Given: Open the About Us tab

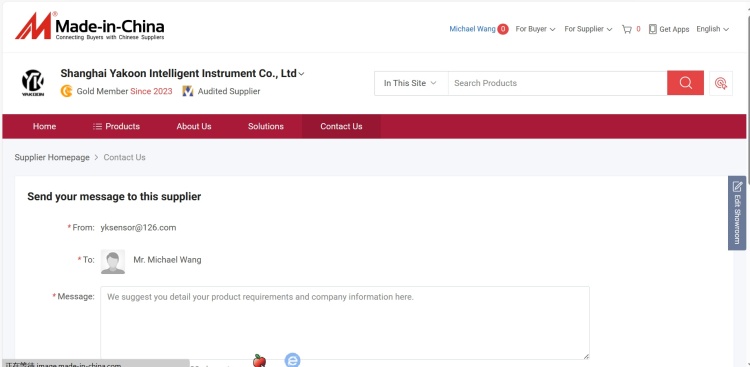Looking at the screenshot, I should 194,126.
